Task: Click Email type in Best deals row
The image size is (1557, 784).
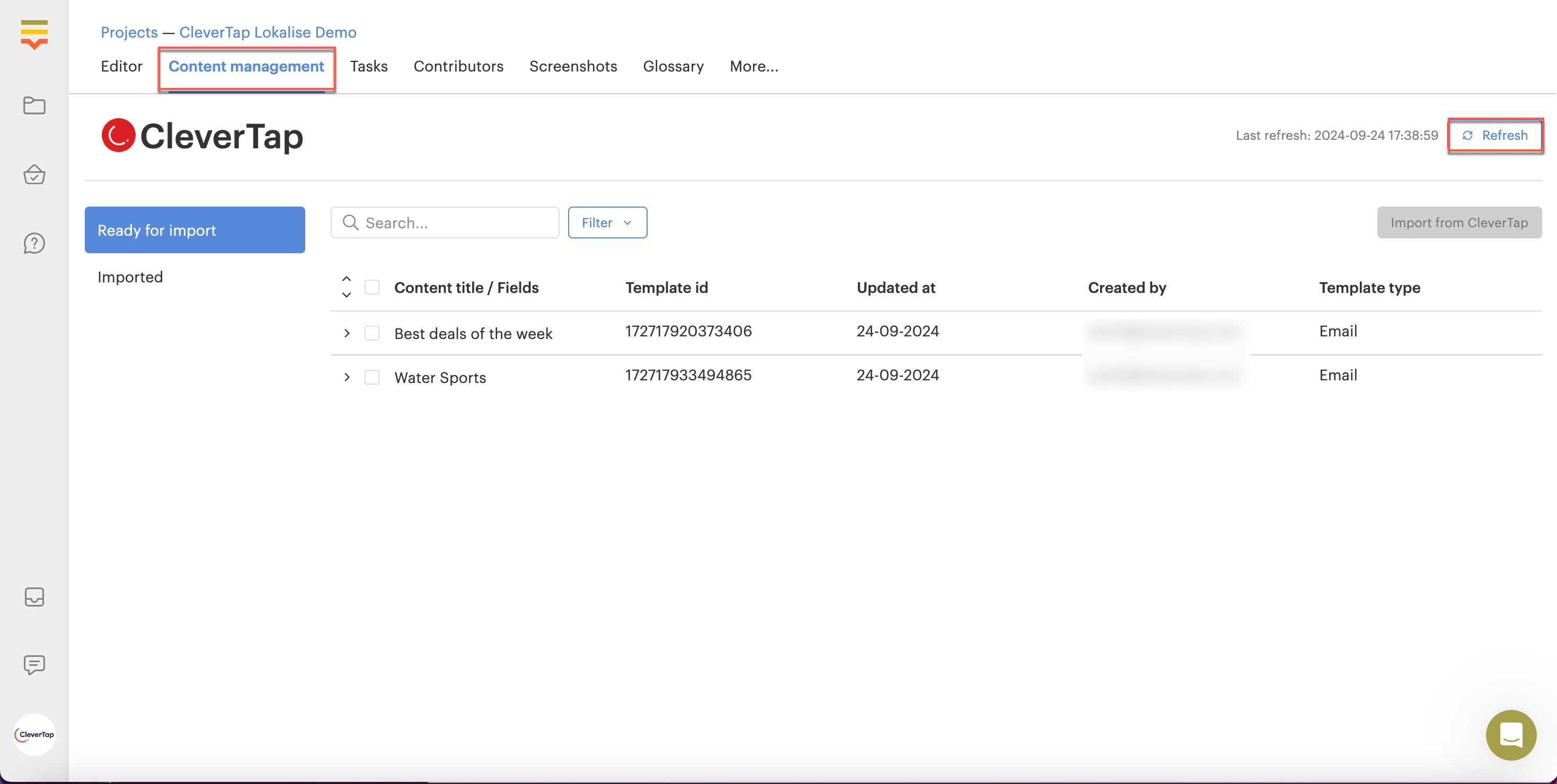Action: tap(1338, 331)
